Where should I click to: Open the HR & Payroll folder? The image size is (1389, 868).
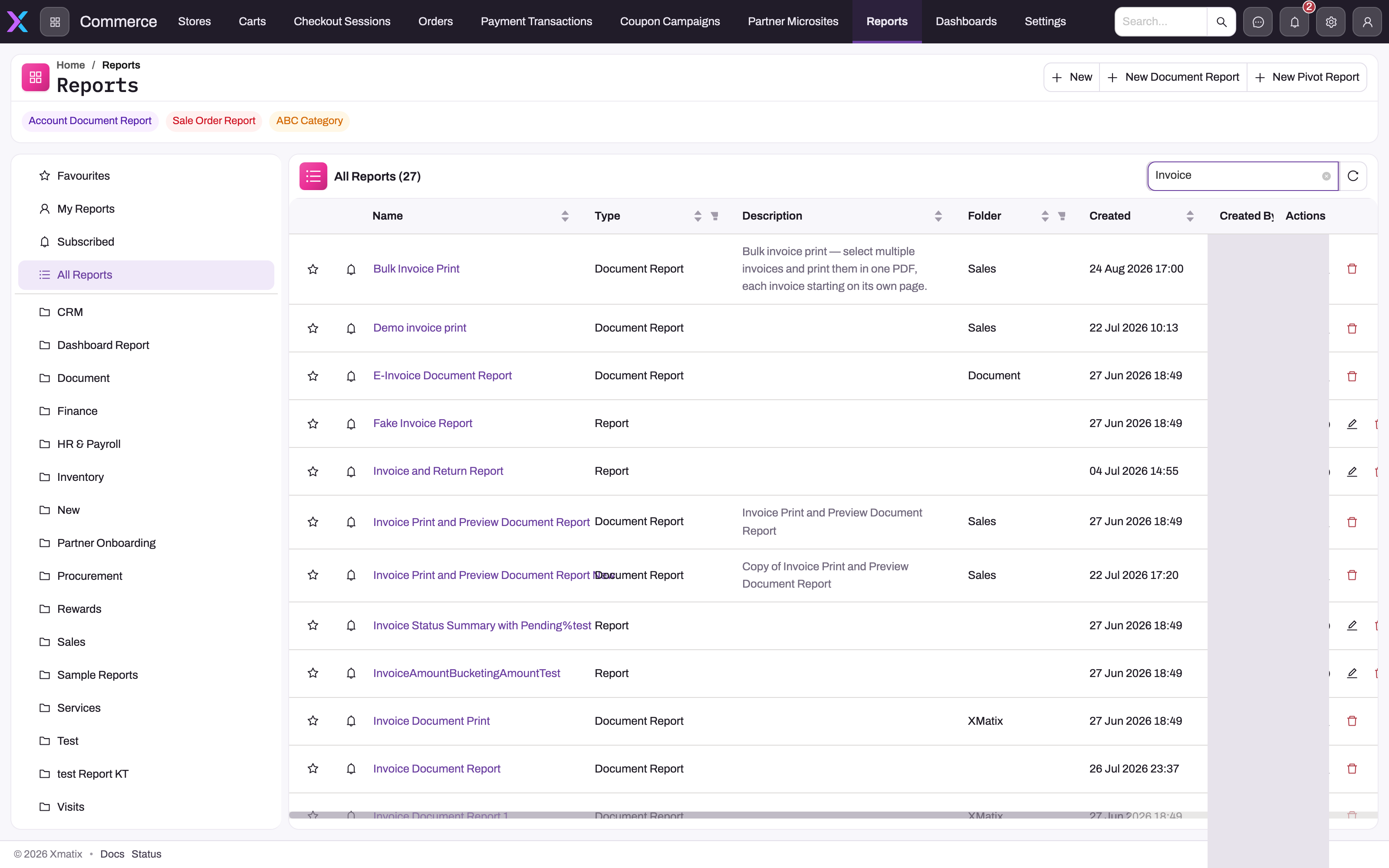(x=146, y=444)
